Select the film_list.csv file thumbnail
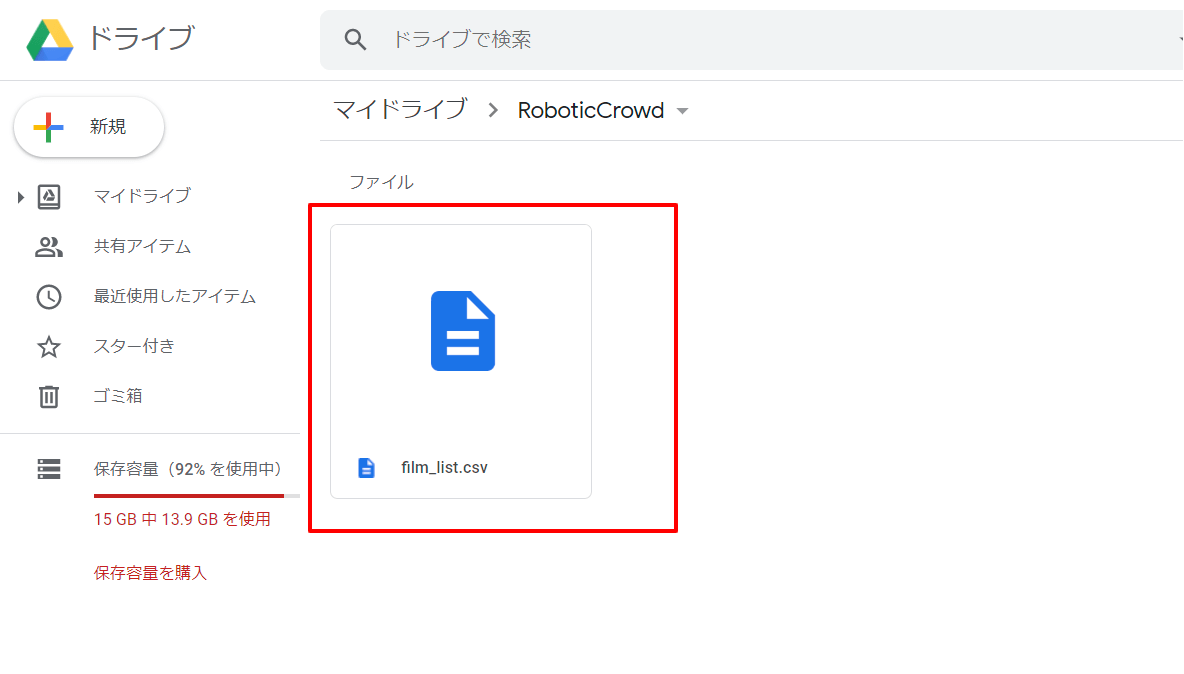 pos(461,362)
